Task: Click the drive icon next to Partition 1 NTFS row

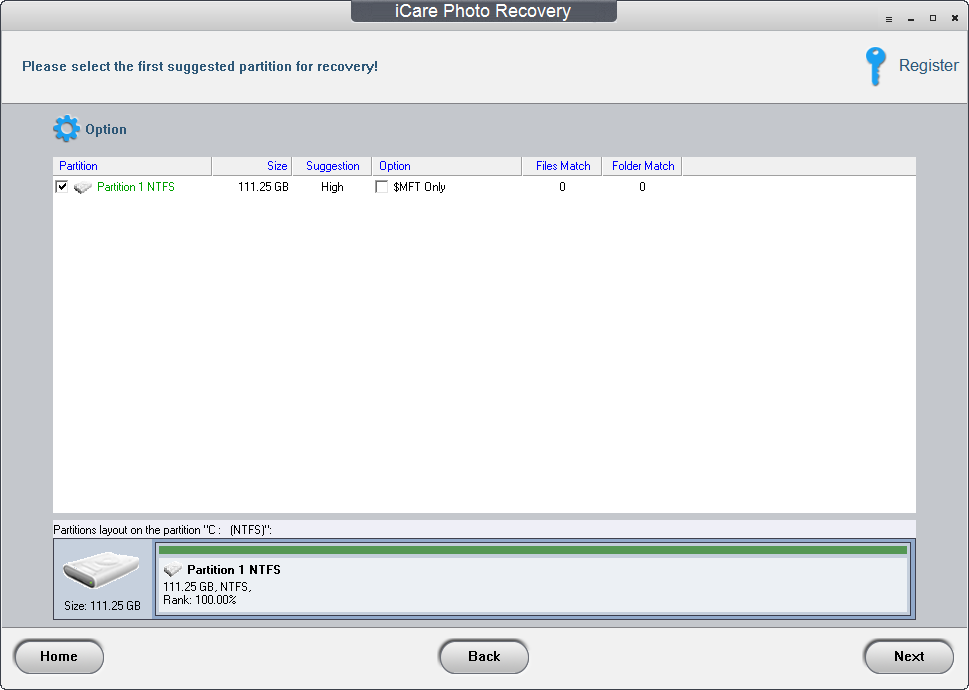Action: (x=82, y=187)
